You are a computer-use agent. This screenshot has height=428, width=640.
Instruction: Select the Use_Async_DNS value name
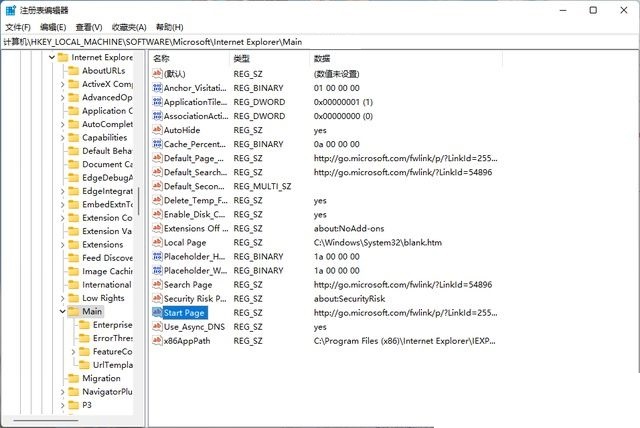coord(194,327)
